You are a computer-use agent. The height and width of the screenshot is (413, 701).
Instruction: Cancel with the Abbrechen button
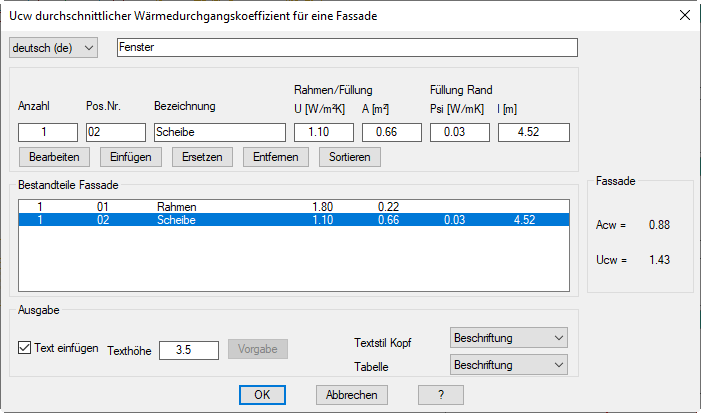point(351,394)
